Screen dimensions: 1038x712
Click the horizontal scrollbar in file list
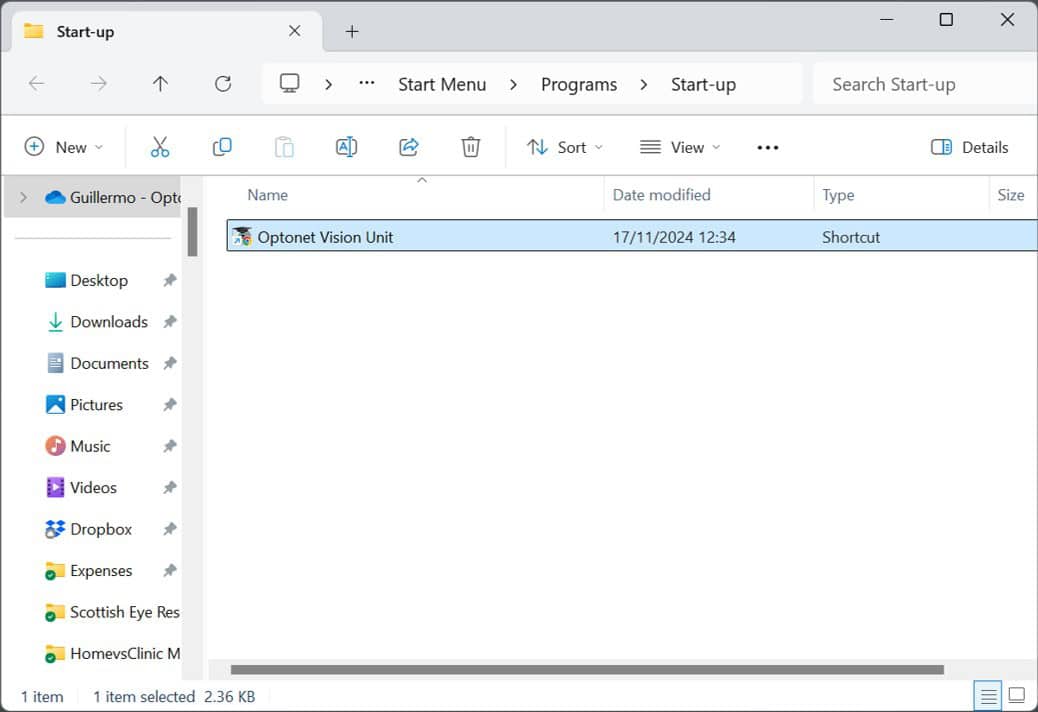(x=587, y=670)
